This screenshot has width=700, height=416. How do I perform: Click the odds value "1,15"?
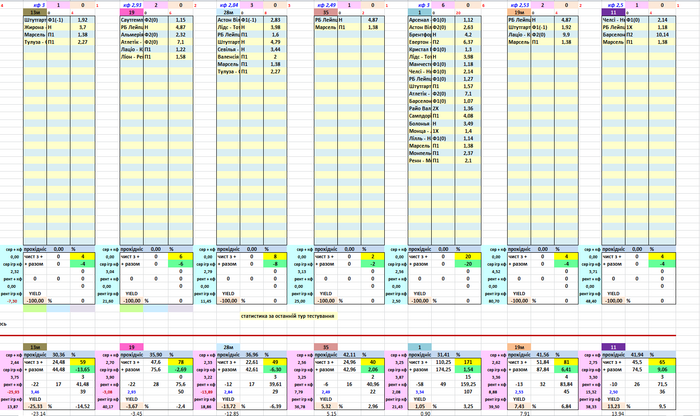pyautogui.click(x=180, y=20)
